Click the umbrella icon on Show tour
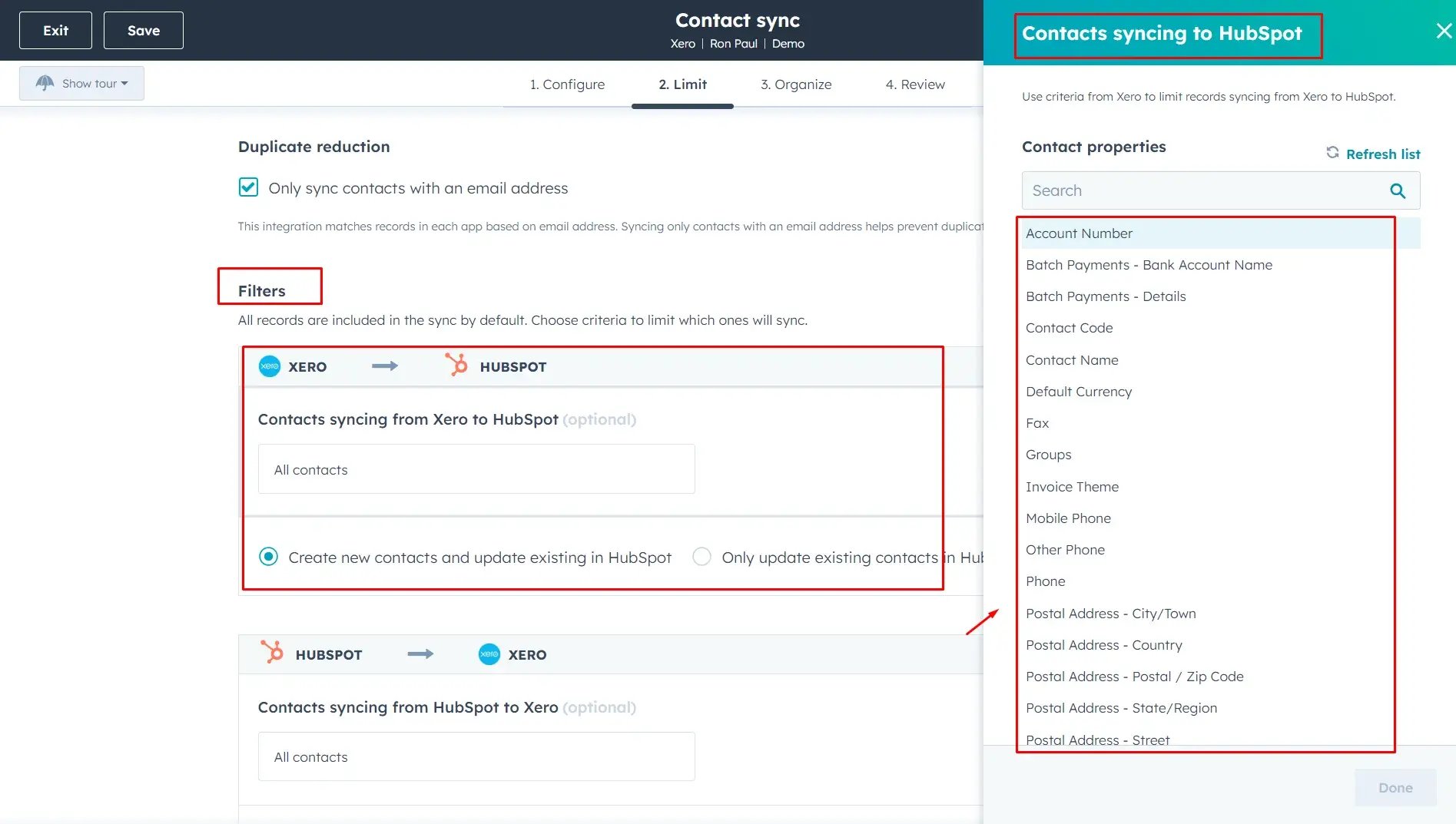This screenshot has width=1456, height=824. click(45, 83)
